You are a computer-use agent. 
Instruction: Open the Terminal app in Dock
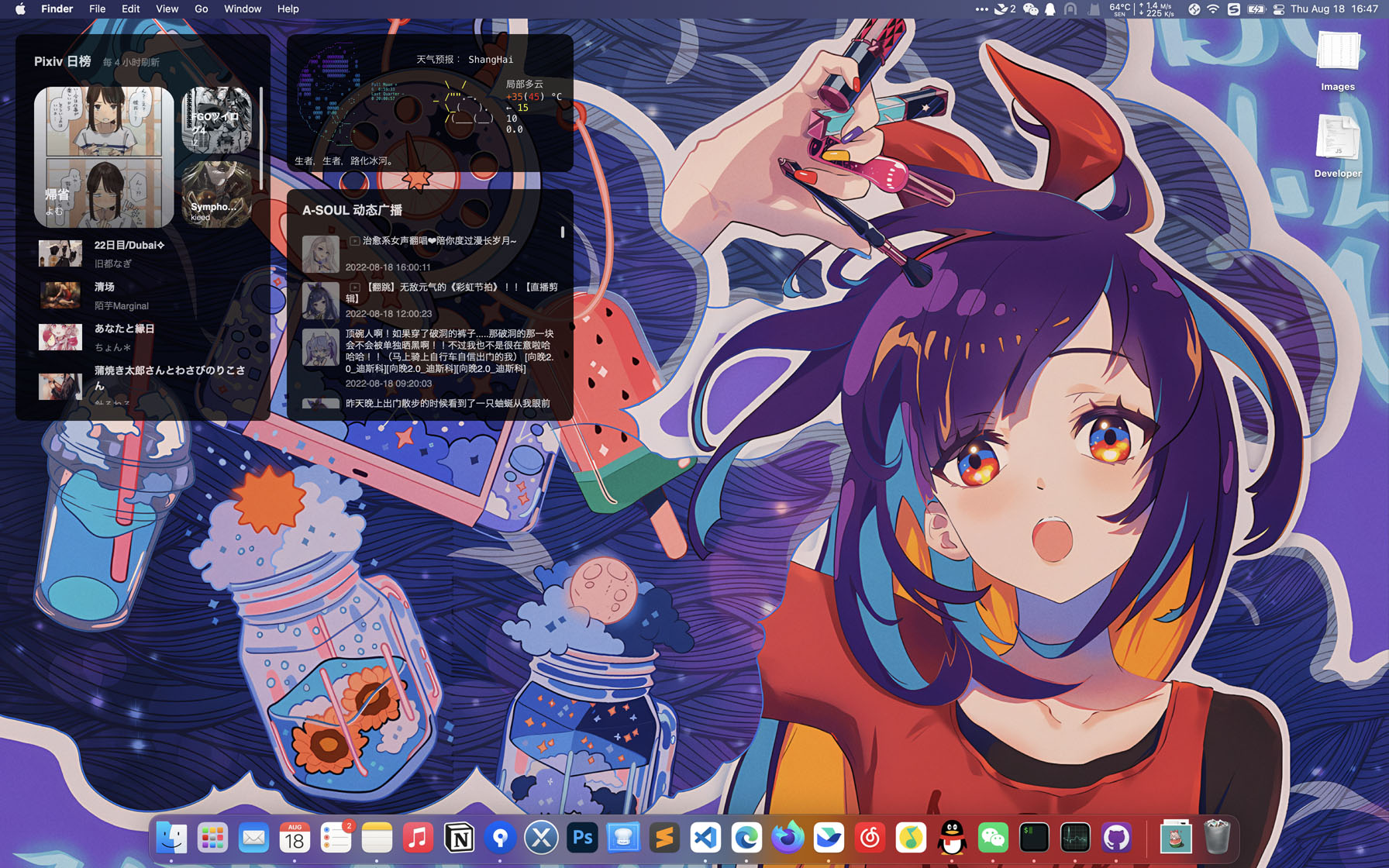(x=1034, y=838)
